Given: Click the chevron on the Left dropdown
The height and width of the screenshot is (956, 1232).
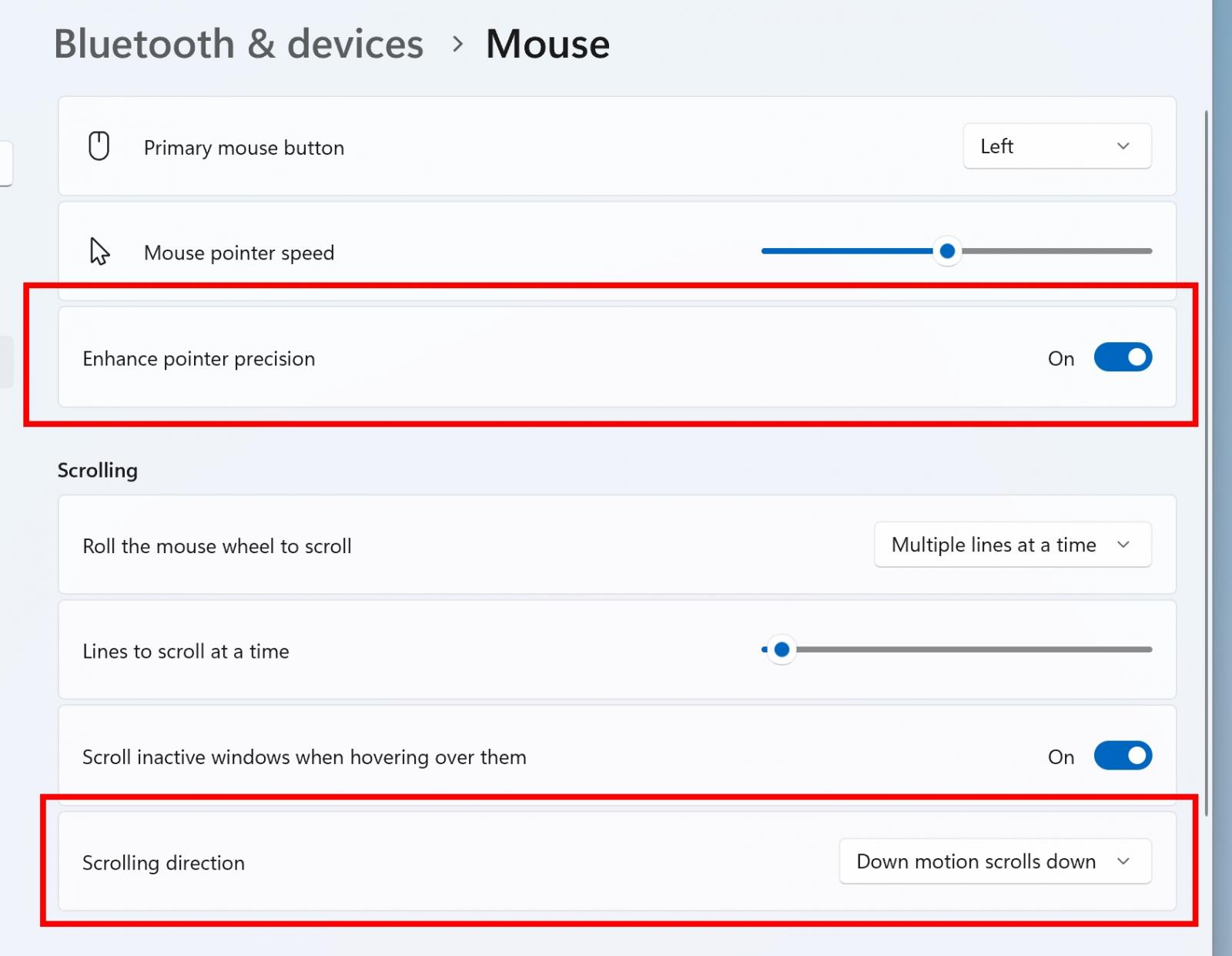Looking at the screenshot, I should point(1123,146).
